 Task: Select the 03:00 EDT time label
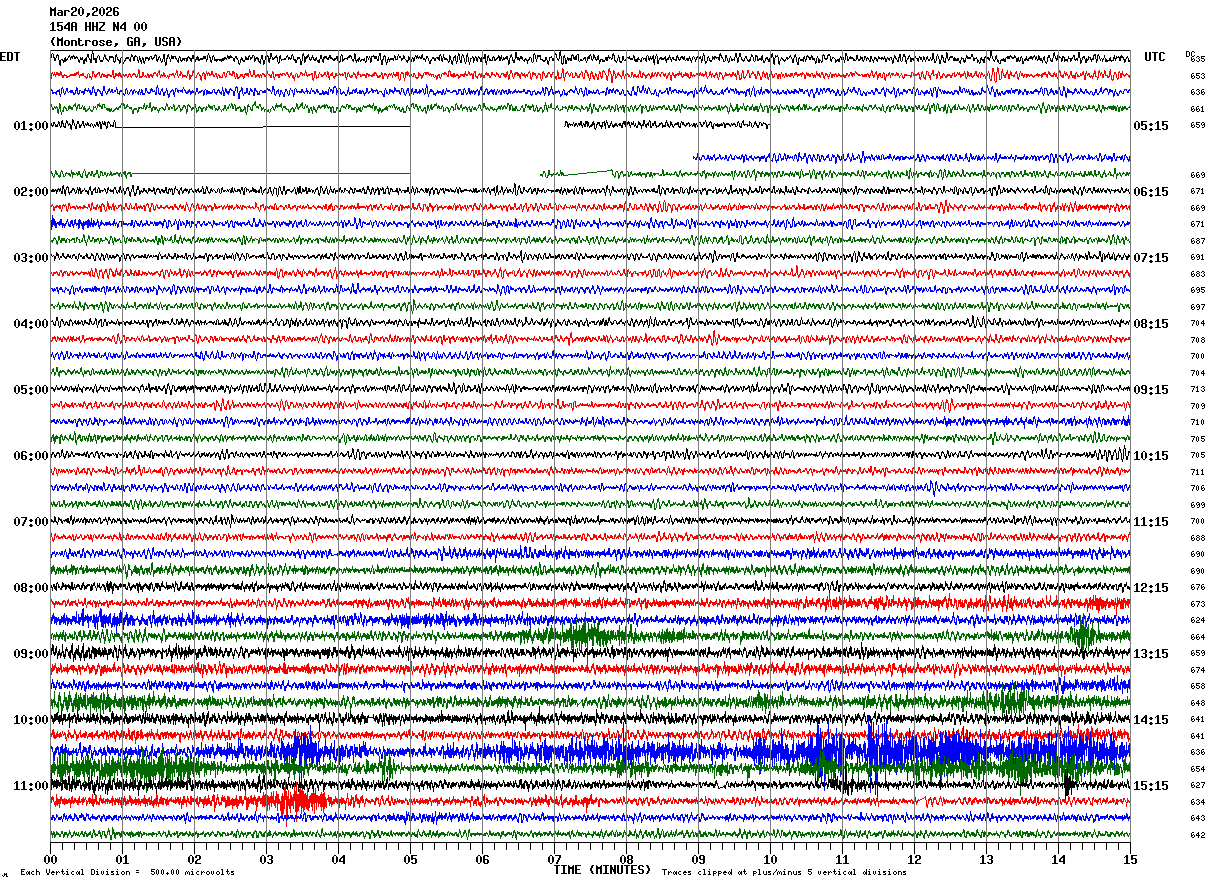pyautogui.click(x=31, y=258)
